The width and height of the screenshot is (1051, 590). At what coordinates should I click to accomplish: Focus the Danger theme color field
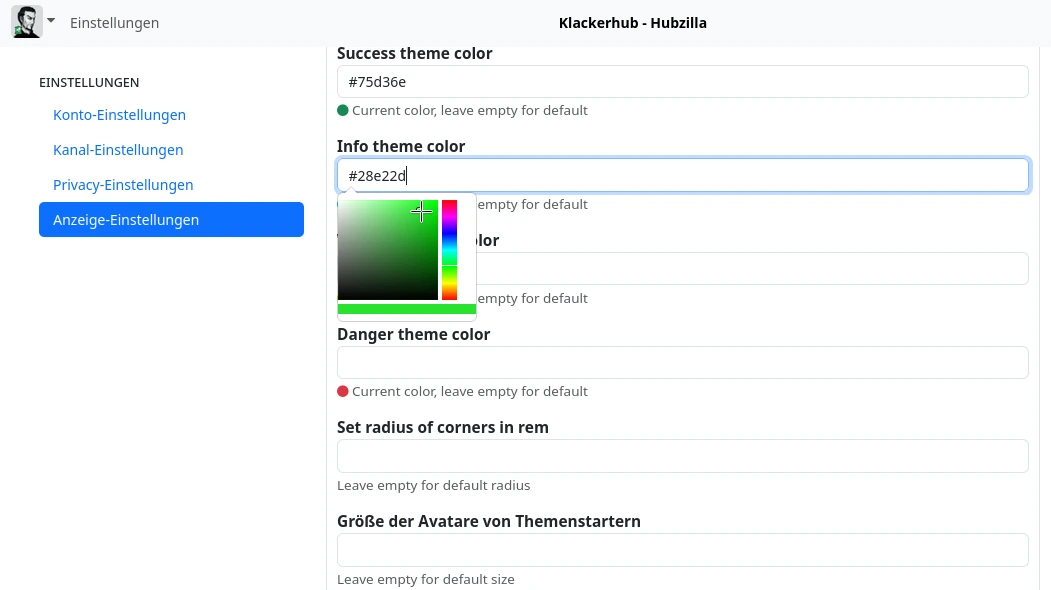click(682, 362)
